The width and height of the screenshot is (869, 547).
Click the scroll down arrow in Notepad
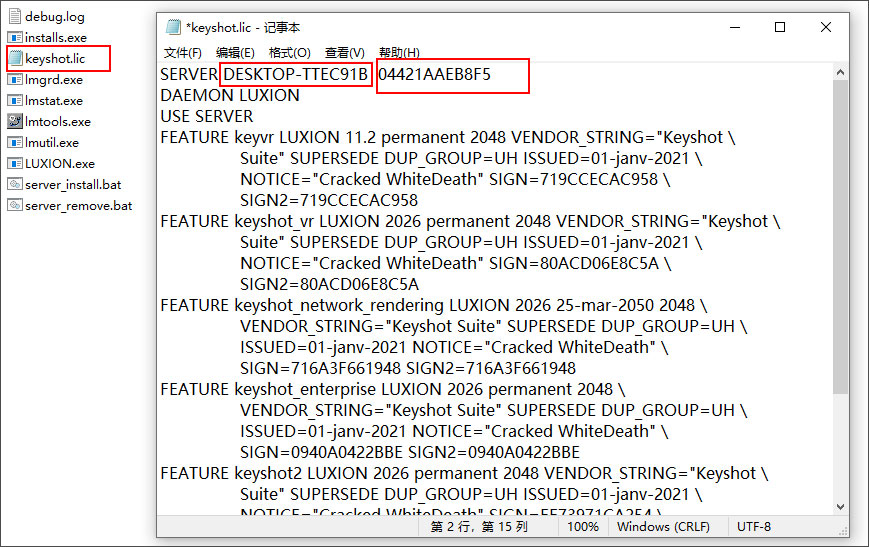(840, 507)
